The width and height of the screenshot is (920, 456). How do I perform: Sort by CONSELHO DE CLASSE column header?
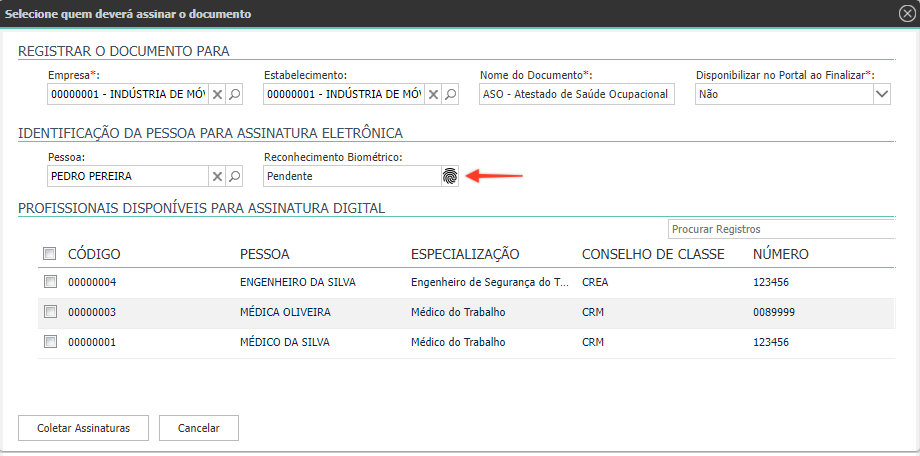tap(653, 254)
